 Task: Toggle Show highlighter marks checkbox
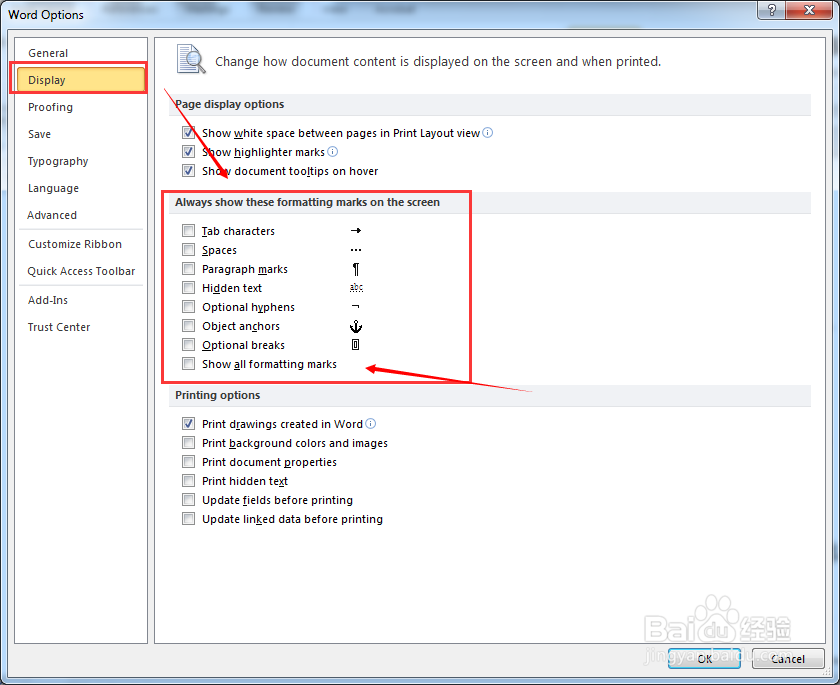[188, 152]
